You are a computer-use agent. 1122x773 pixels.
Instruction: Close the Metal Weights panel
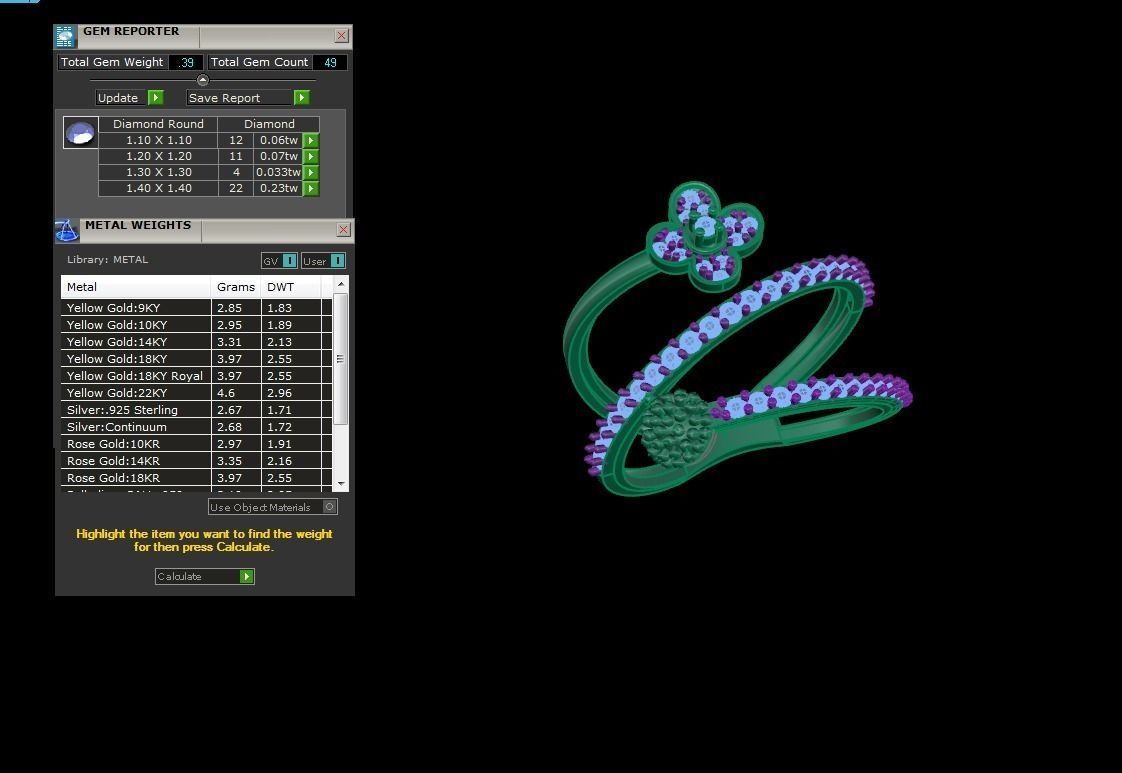tap(343, 229)
